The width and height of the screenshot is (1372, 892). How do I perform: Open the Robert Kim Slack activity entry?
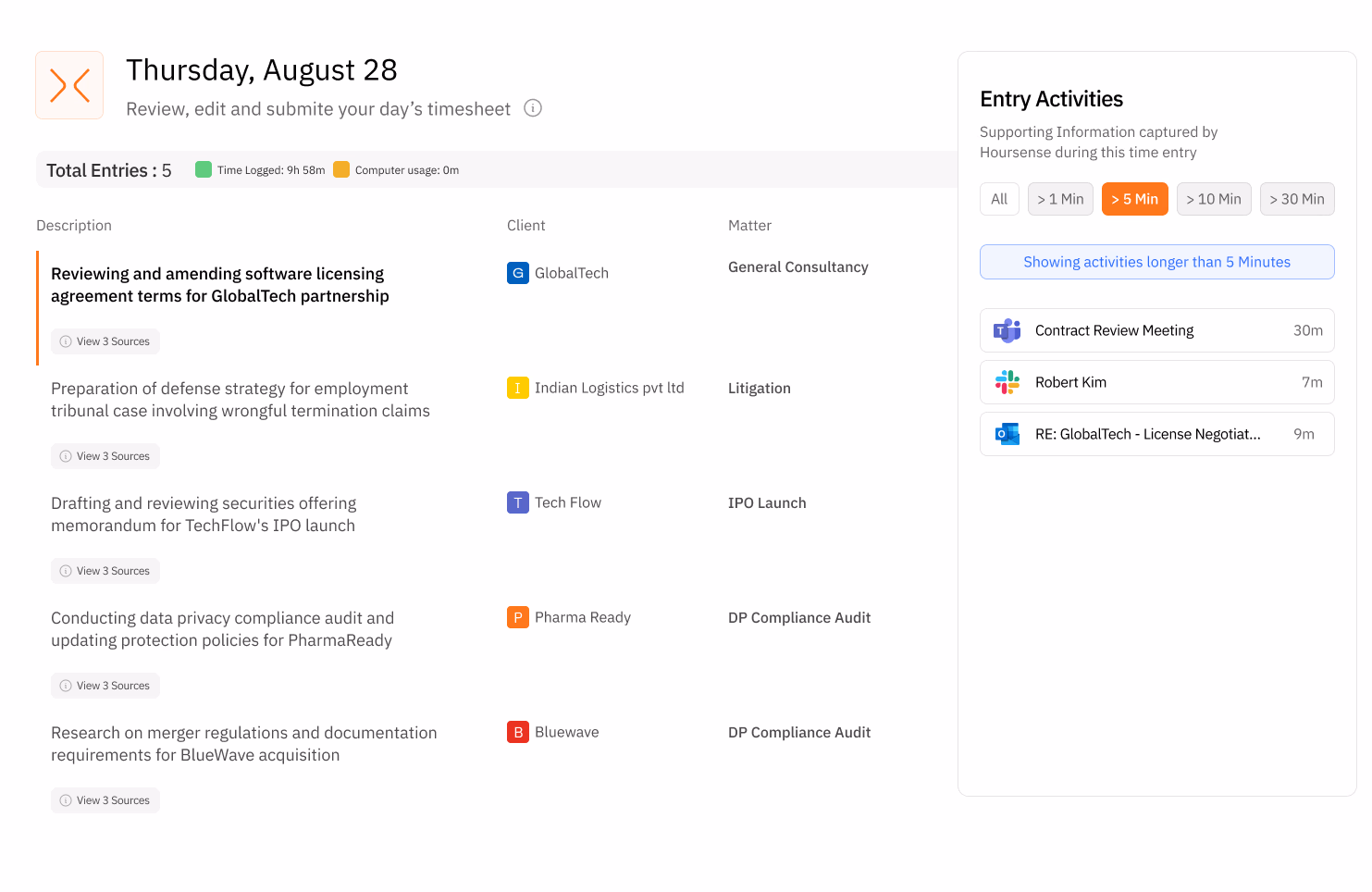[1156, 382]
